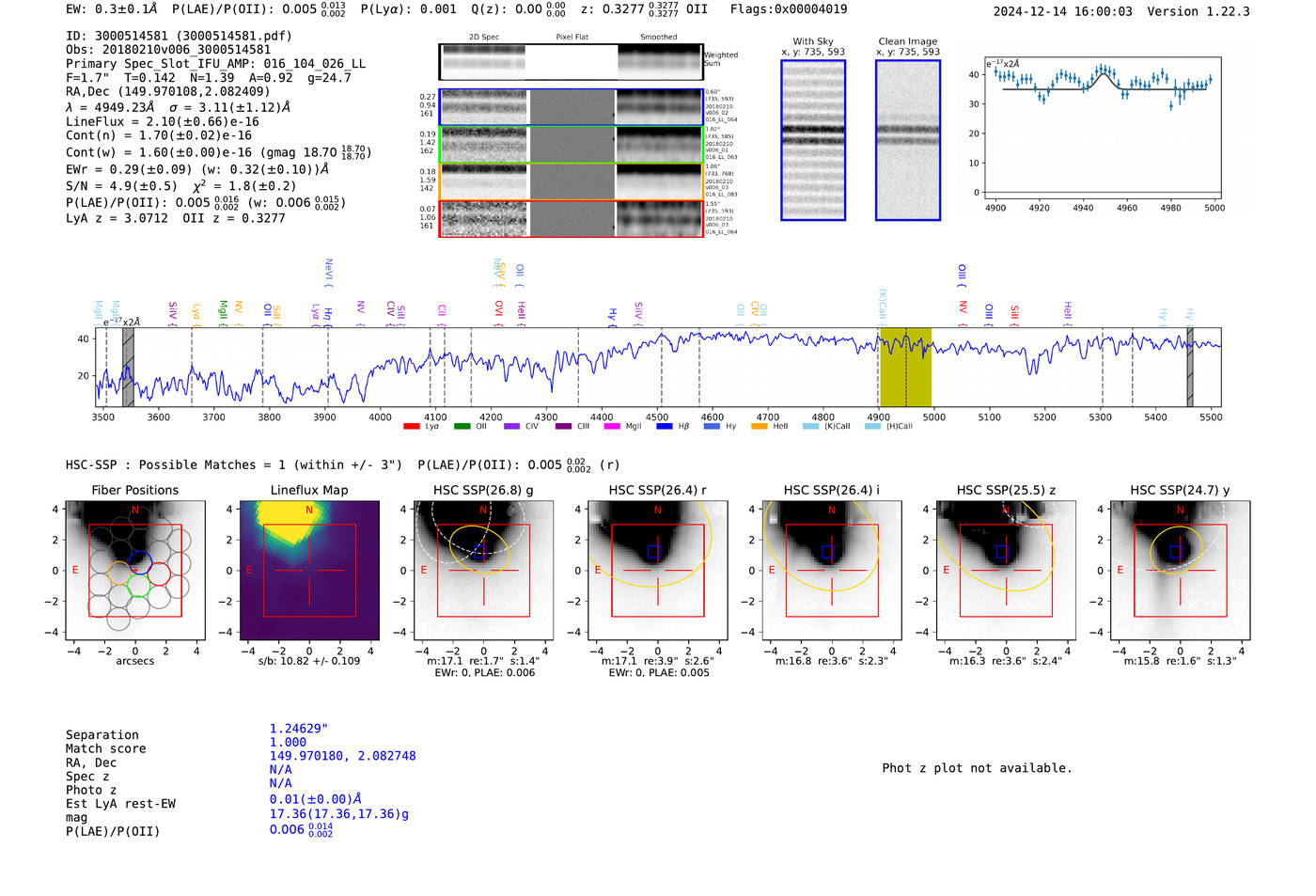Click the Weighted Sum 2D spectrum
The width and height of the screenshot is (1316, 896).
[572, 62]
